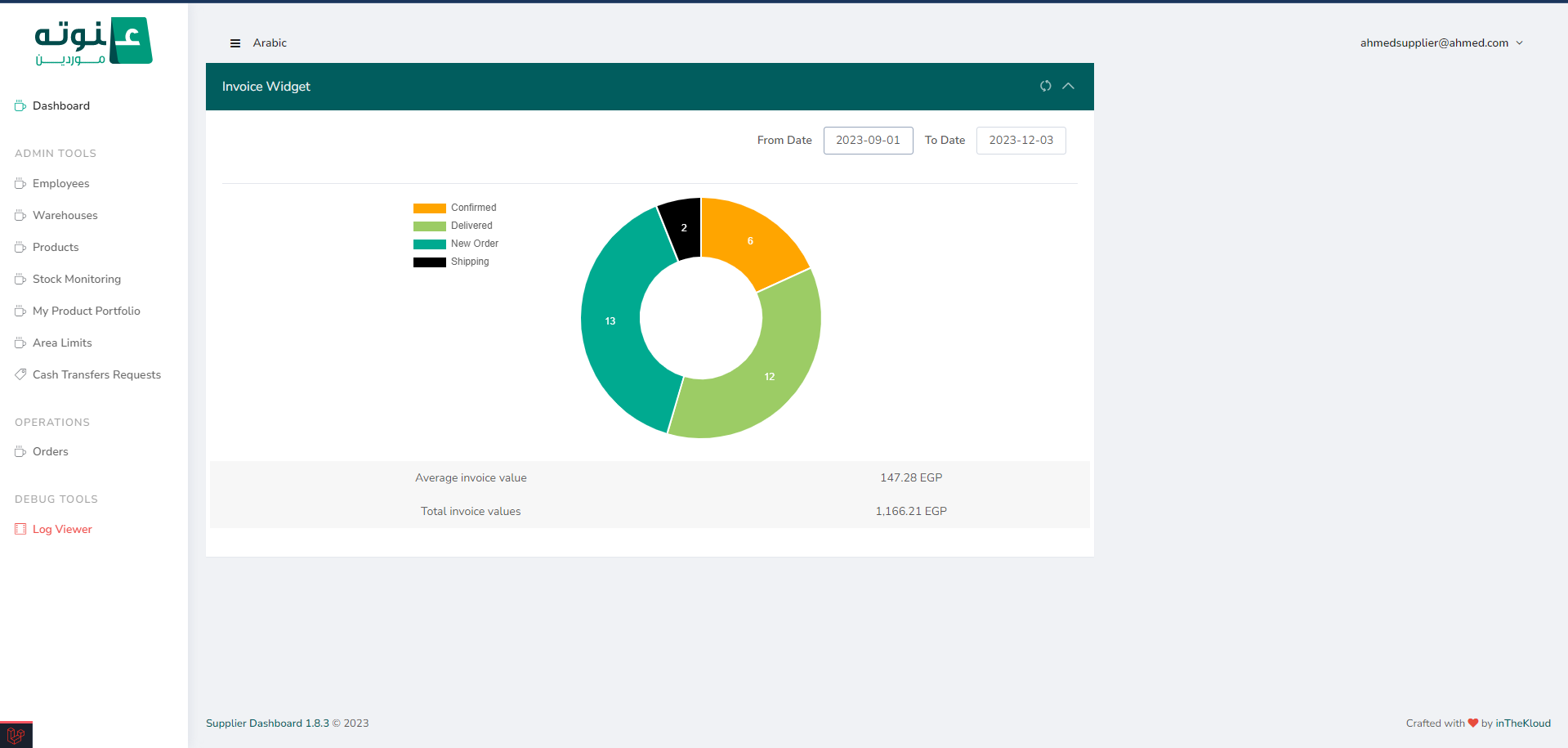1568x748 pixels.
Task: Open the From Date picker
Action: 868,141
